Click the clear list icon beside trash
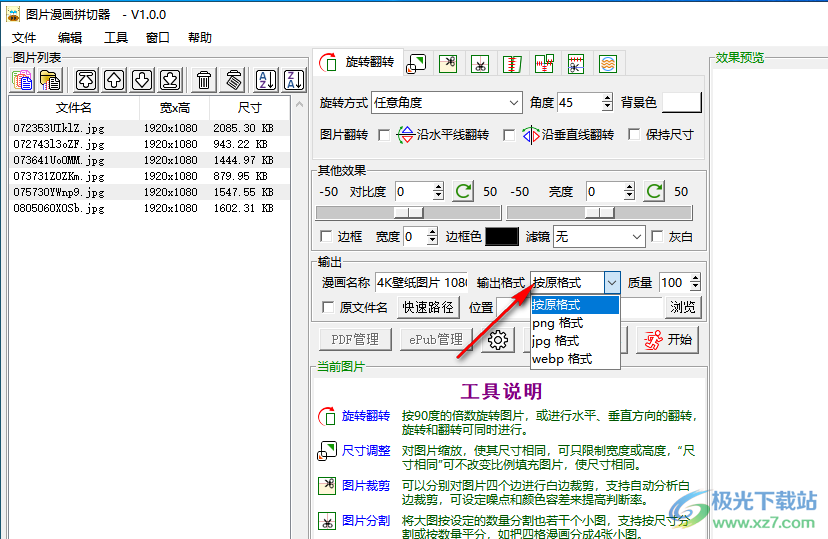Image resolution: width=828 pixels, height=539 pixels. 233,80
